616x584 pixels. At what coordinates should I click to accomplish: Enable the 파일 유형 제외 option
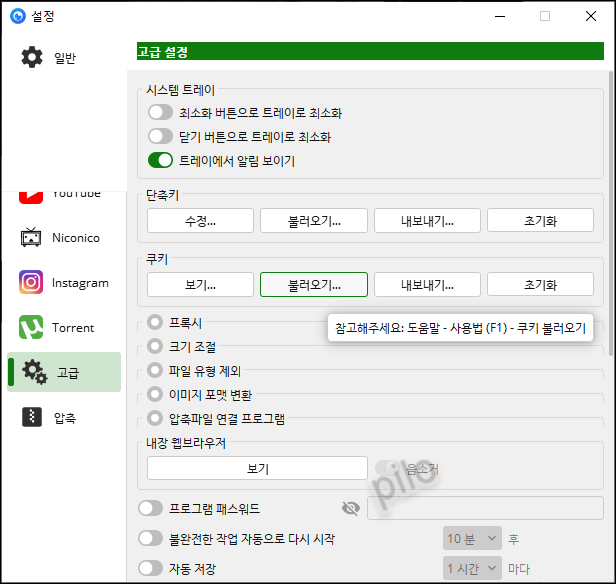point(155,370)
